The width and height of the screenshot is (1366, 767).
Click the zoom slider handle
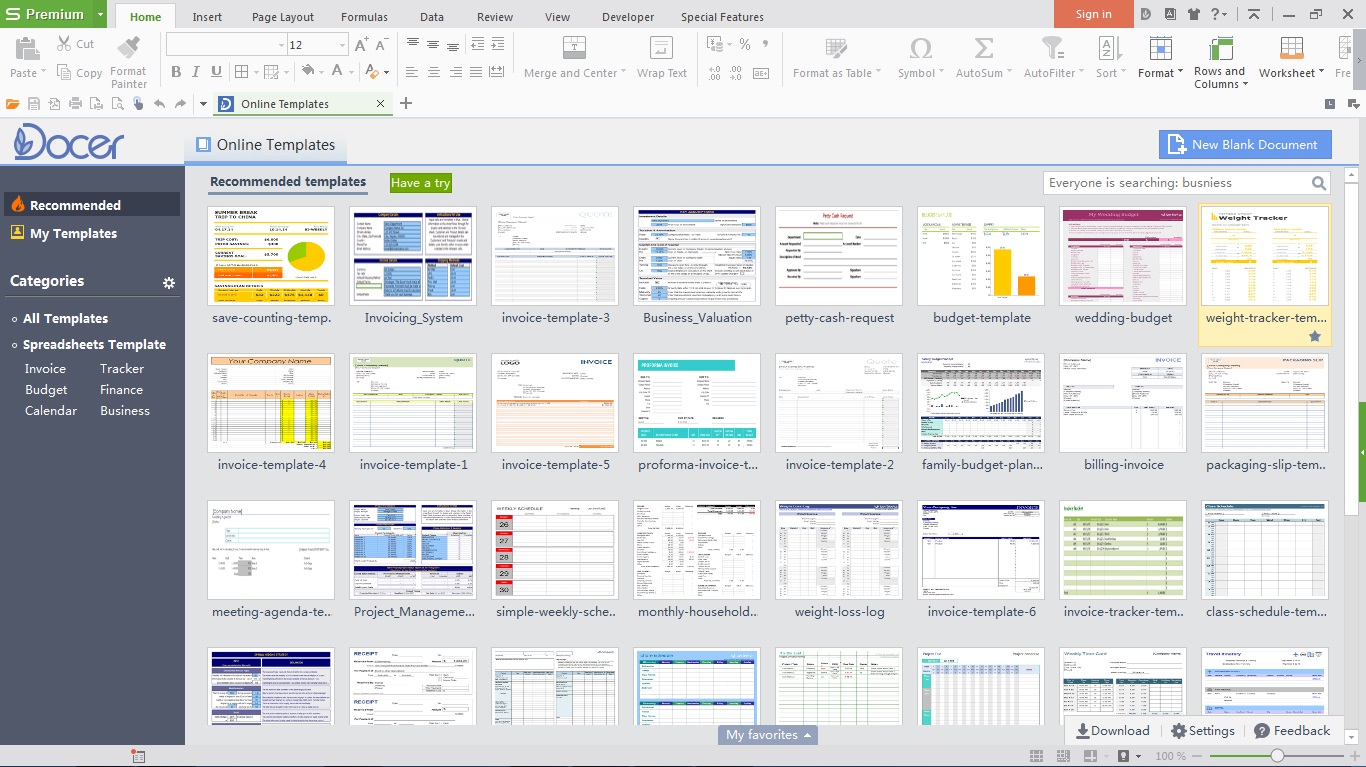pyautogui.click(x=1277, y=756)
